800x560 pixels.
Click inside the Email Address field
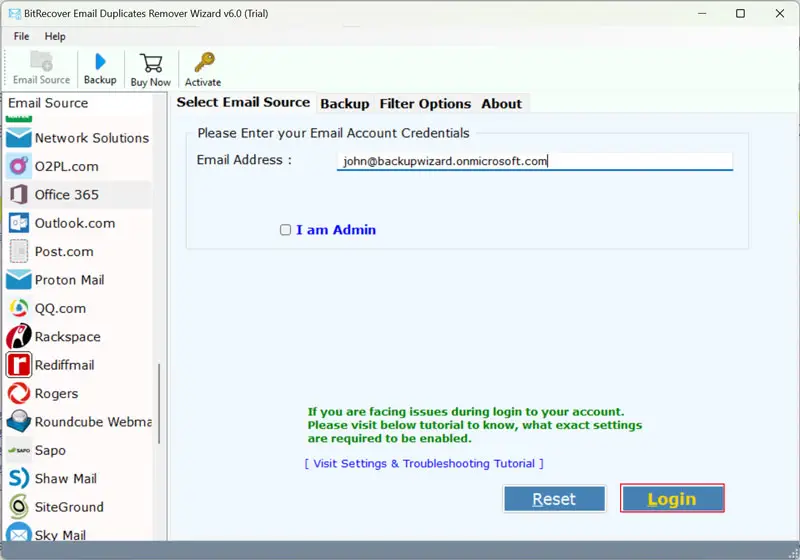534,161
